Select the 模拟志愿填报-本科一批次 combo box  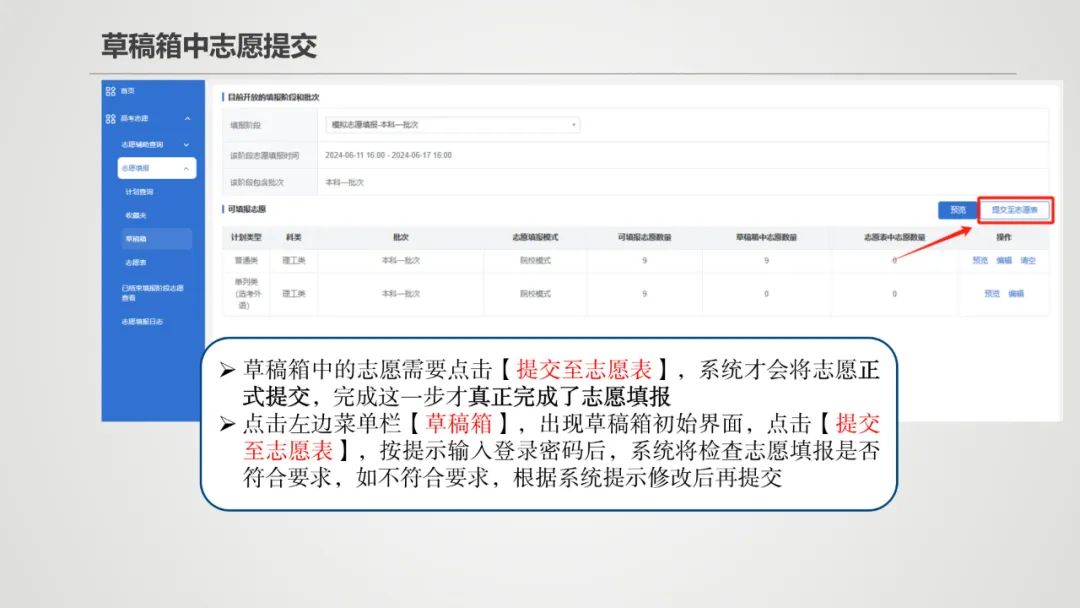[x=450, y=124]
